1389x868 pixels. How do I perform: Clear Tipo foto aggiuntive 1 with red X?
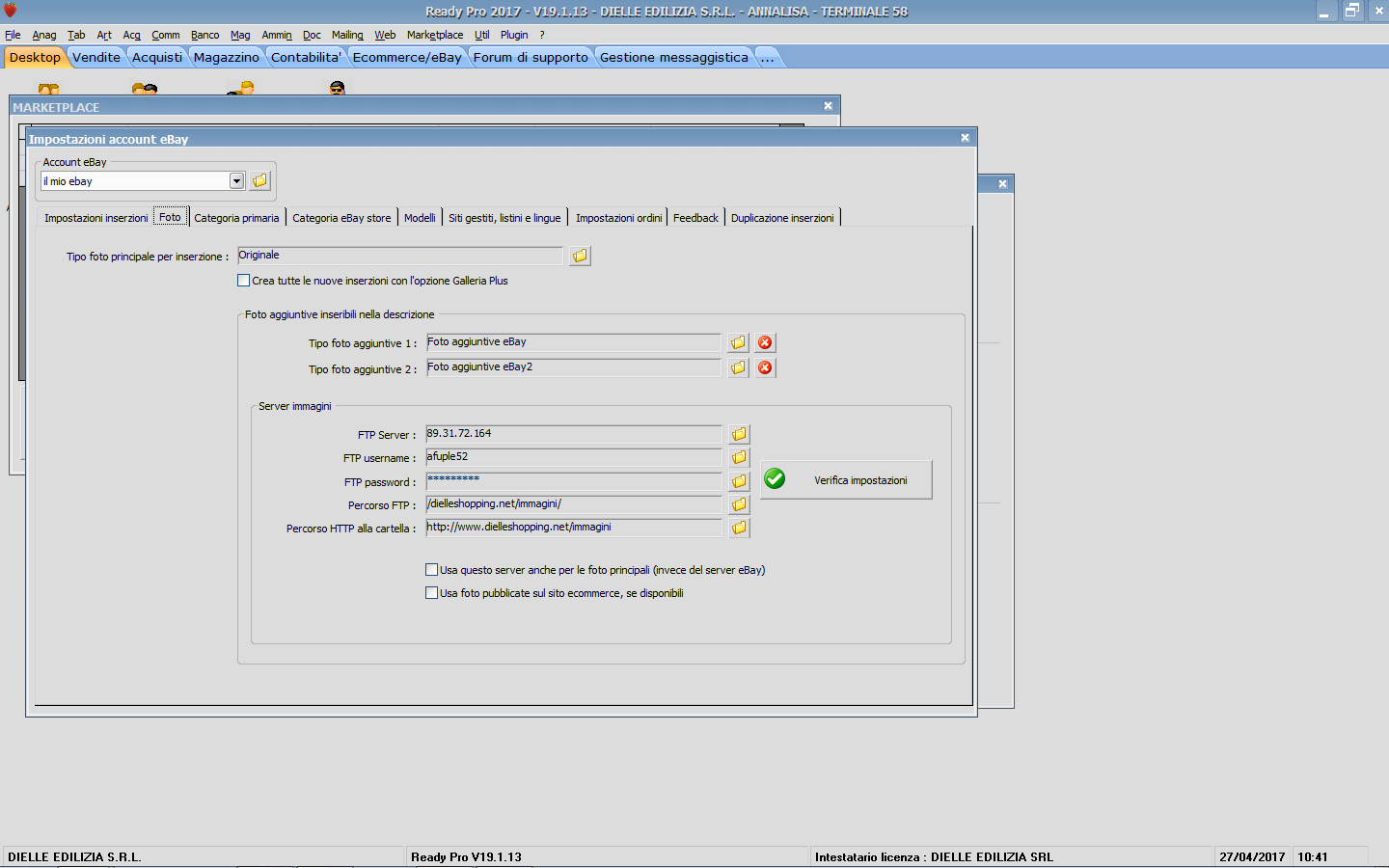click(x=765, y=342)
